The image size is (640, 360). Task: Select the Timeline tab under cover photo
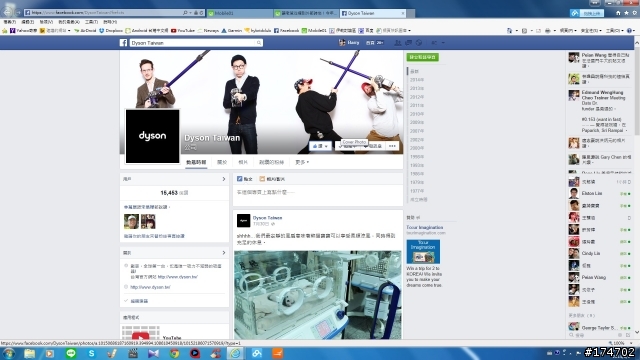[196, 162]
